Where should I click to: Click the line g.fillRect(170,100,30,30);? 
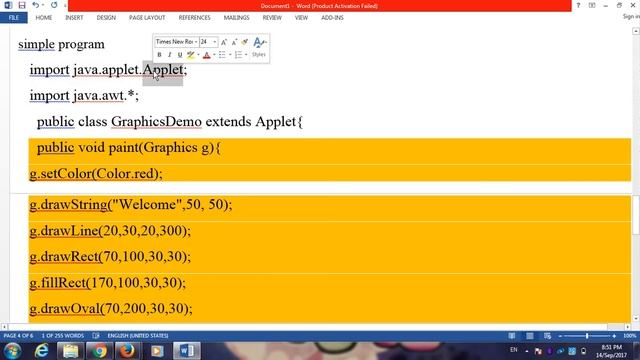(107, 282)
